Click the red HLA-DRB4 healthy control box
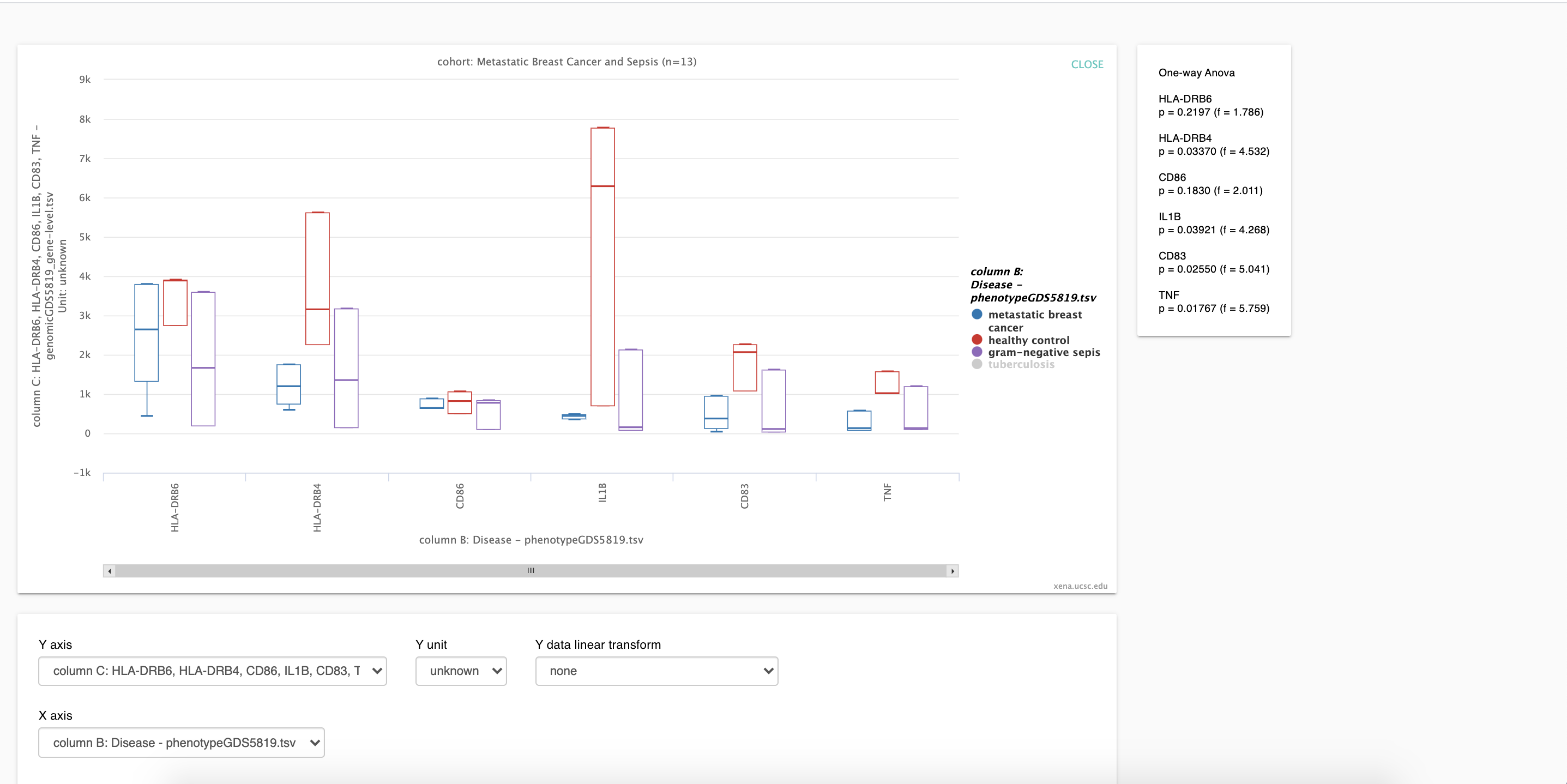Viewport: 1567px width, 784px height. [x=317, y=279]
